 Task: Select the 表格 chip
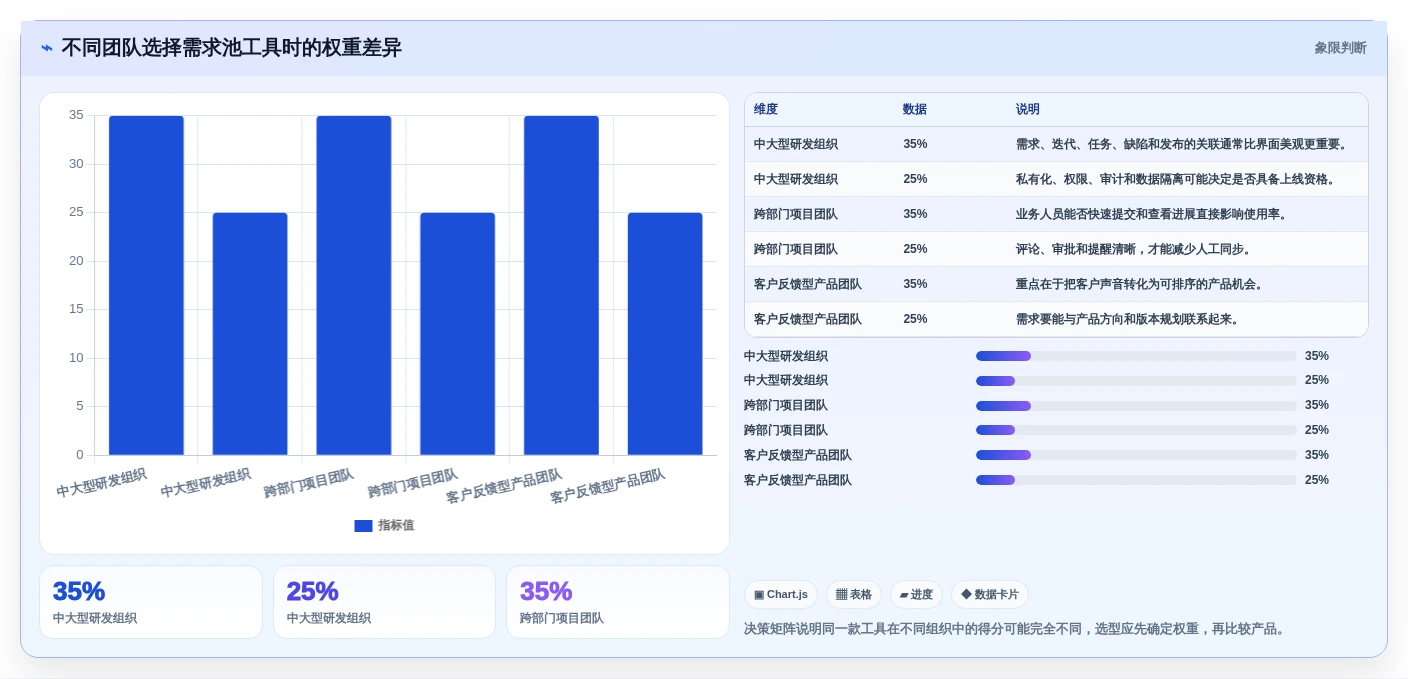coord(854,595)
